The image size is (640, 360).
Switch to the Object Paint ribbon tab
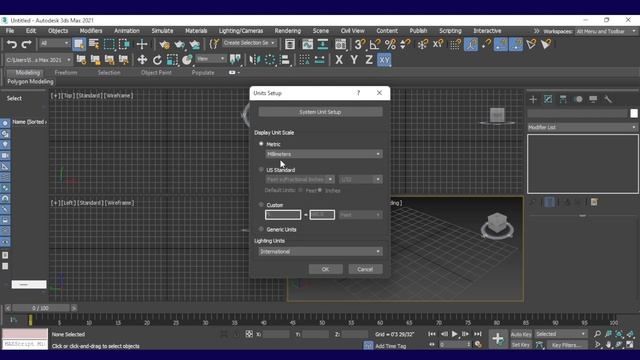click(x=156, y=73)
